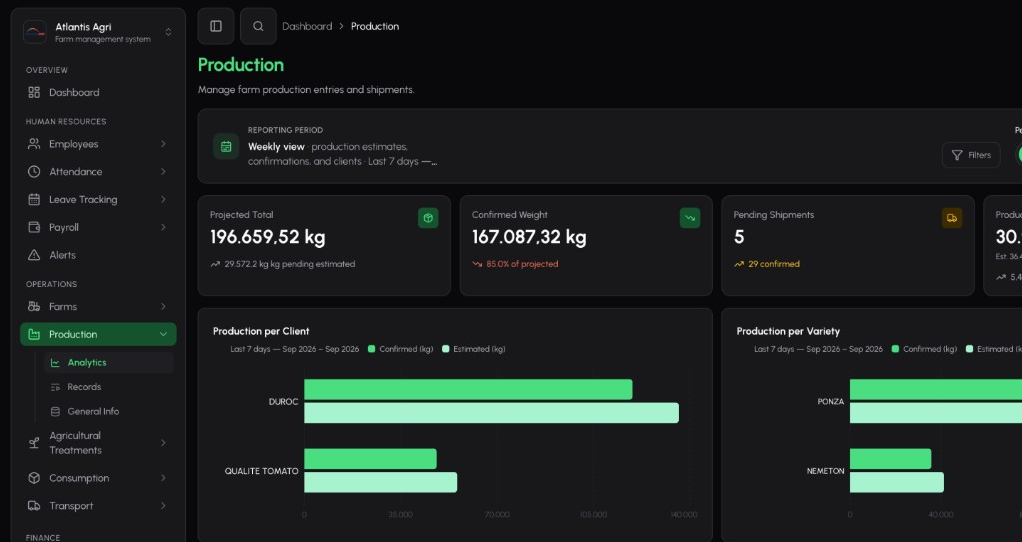Viewport: 1022px width, 542px height.
Task: Open the Payroll sidebar item
Action: tap(98, 227)
